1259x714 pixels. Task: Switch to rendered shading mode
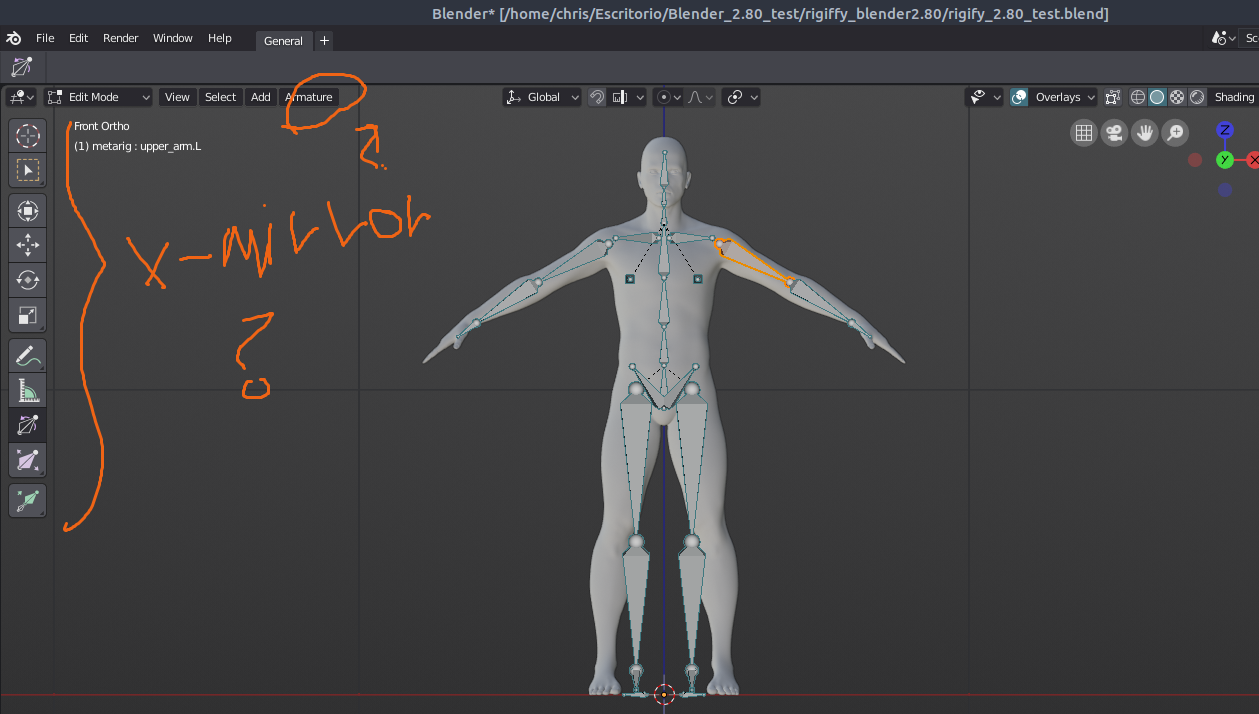[1197, 97]
